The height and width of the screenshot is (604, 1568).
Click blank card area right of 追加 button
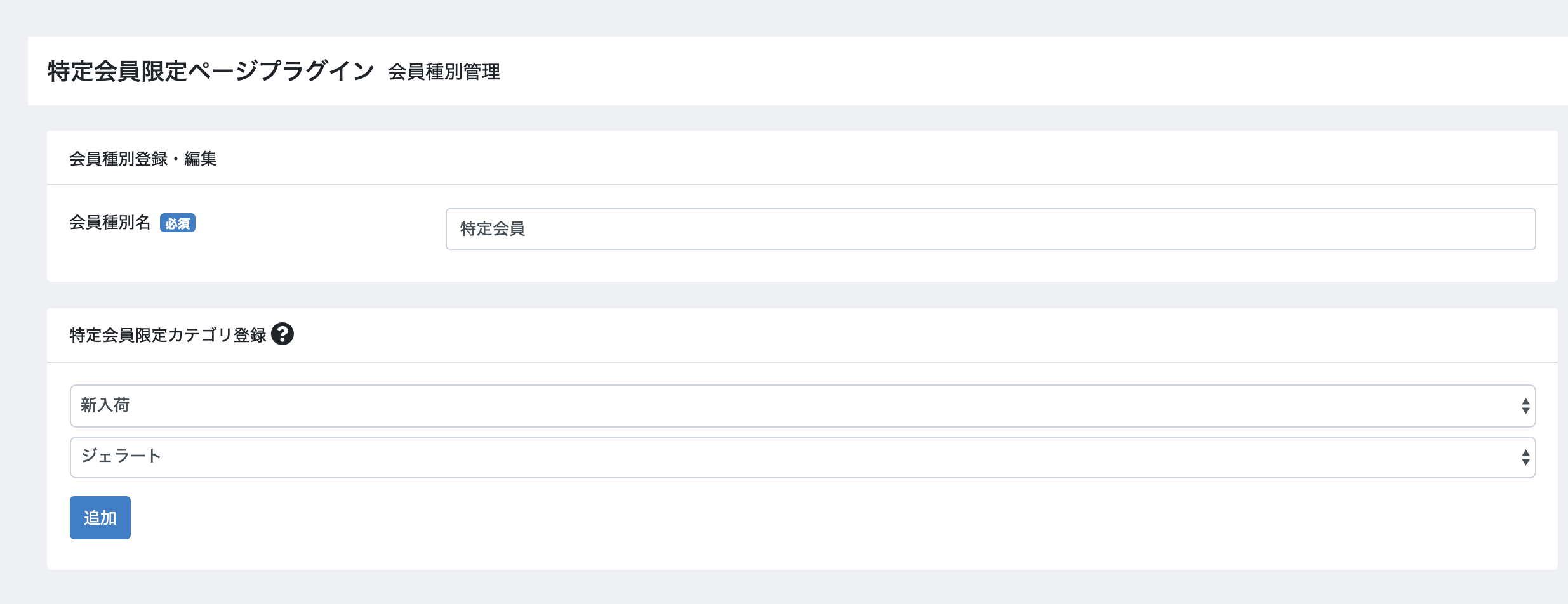tap(825, 518)
